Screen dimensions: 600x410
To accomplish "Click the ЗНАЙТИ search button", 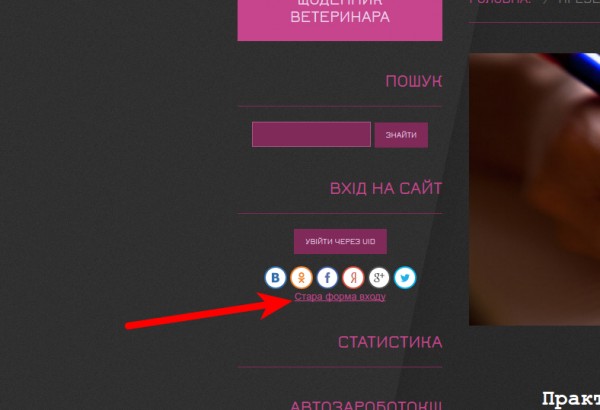I will point(401,135).
